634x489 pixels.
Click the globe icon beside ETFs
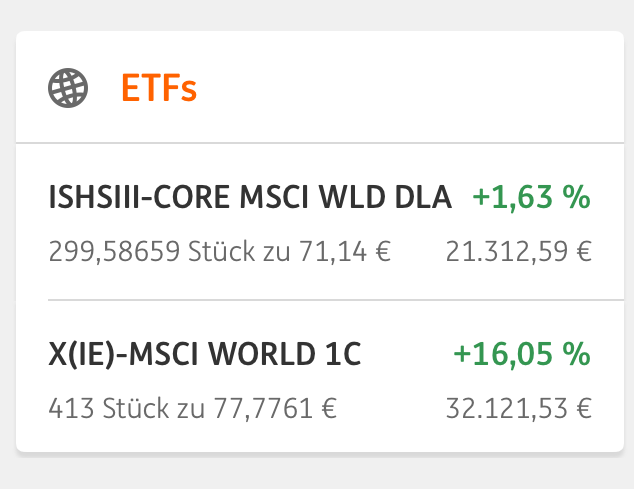(x=69, y=88)
